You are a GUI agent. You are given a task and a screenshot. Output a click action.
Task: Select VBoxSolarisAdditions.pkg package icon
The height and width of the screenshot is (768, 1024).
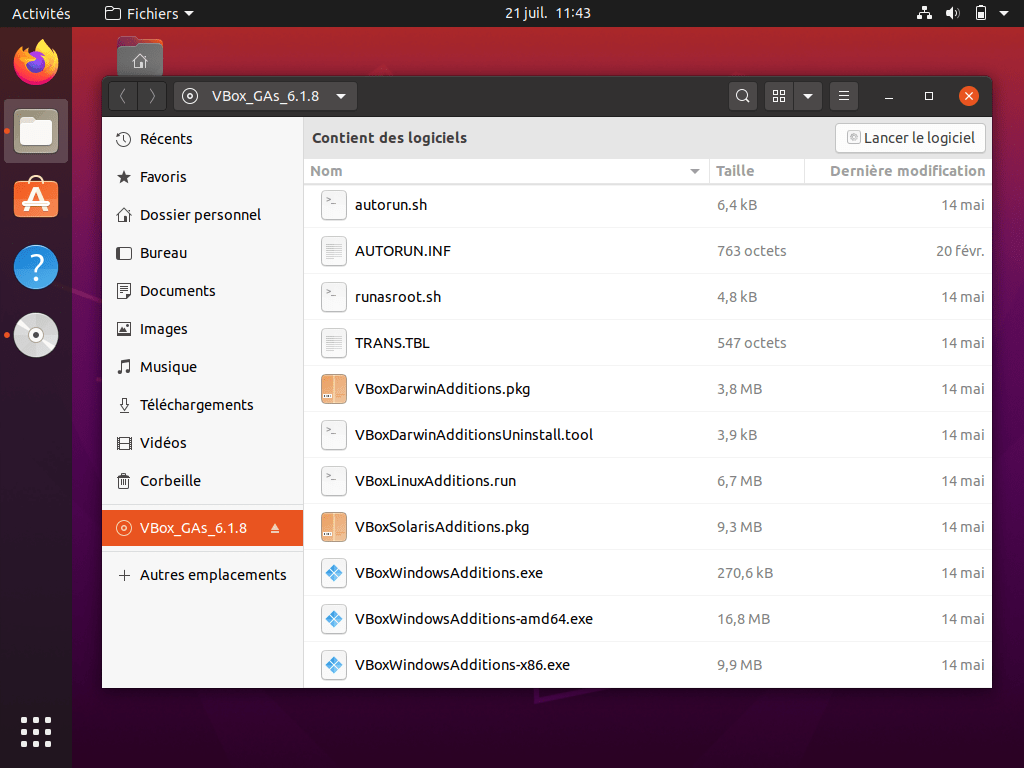tap(334, 527)
